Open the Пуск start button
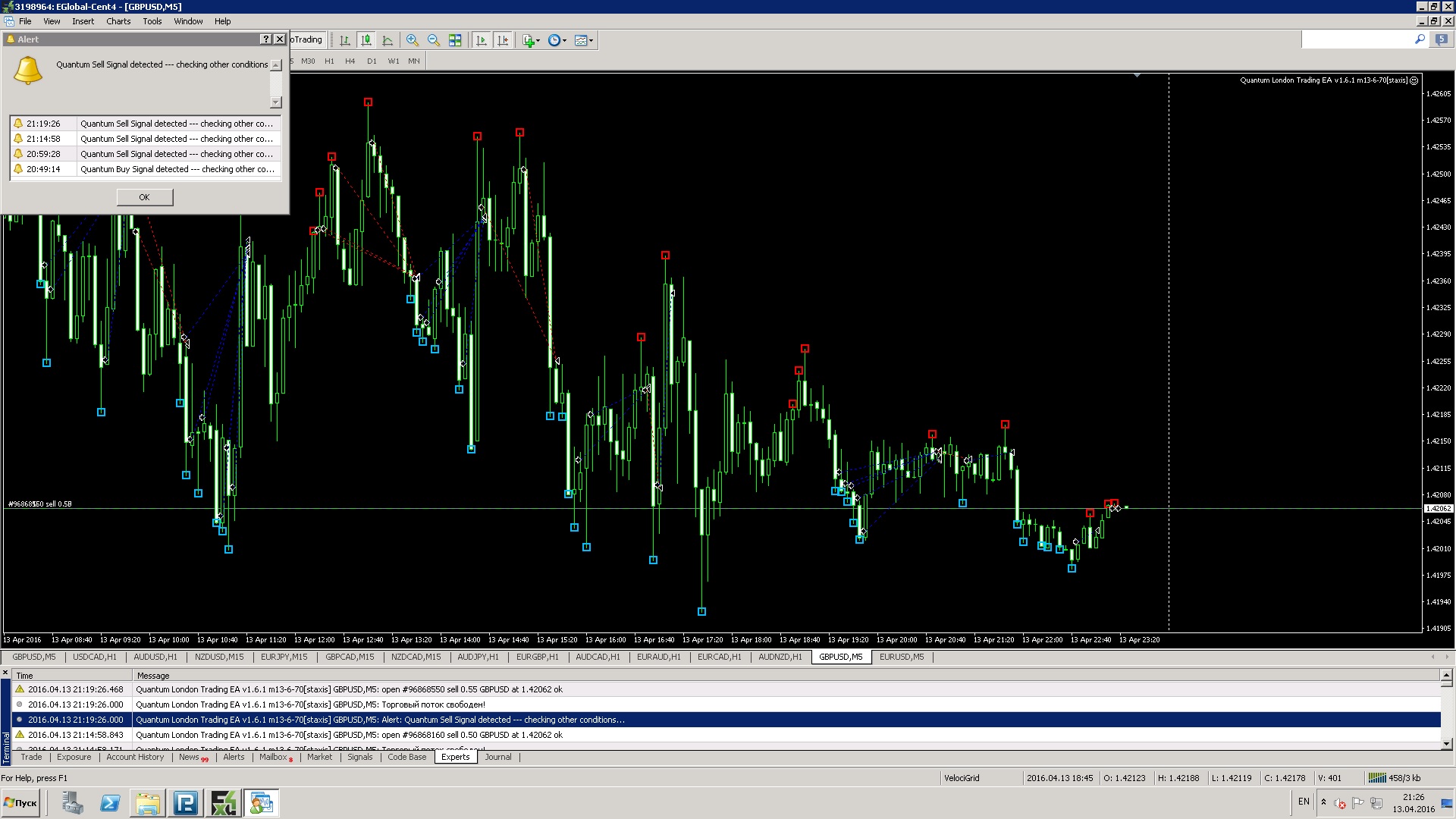Screen dimensions: 1456x819 coord(20,802)
